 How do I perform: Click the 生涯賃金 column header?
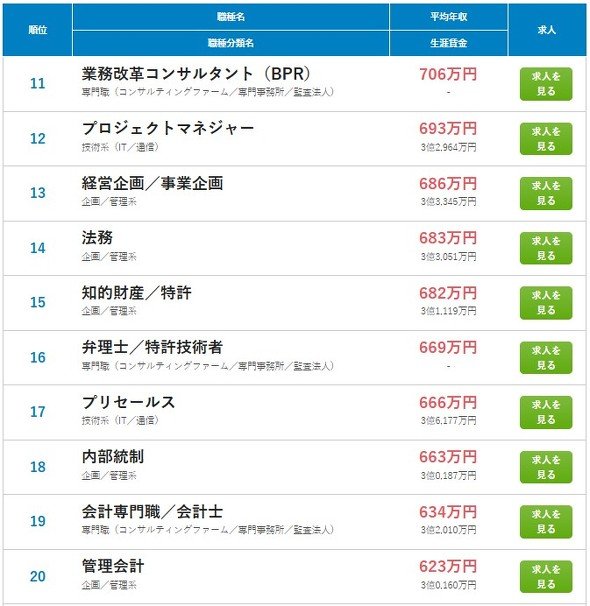448,43
